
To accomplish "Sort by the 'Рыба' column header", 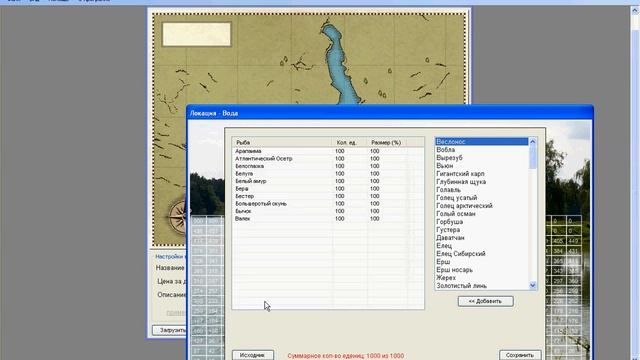I will pos(282,142).
